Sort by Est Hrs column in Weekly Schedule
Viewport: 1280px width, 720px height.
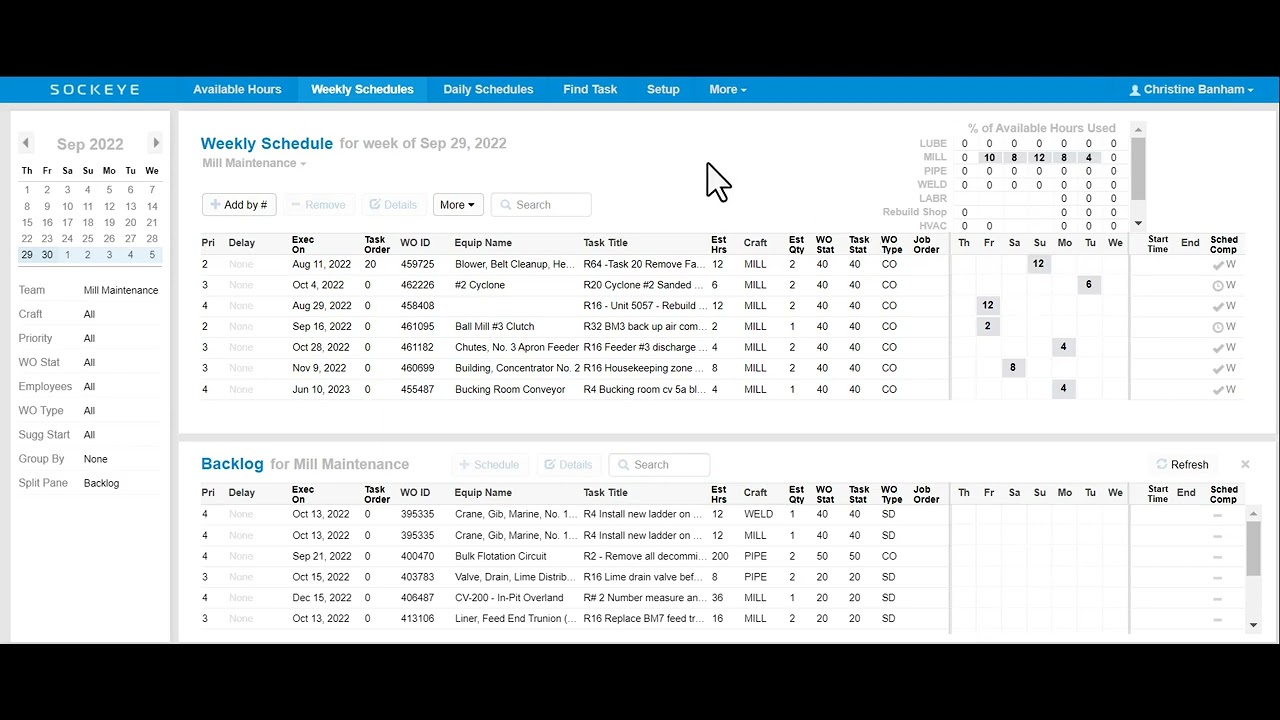[x=718, y=243]
